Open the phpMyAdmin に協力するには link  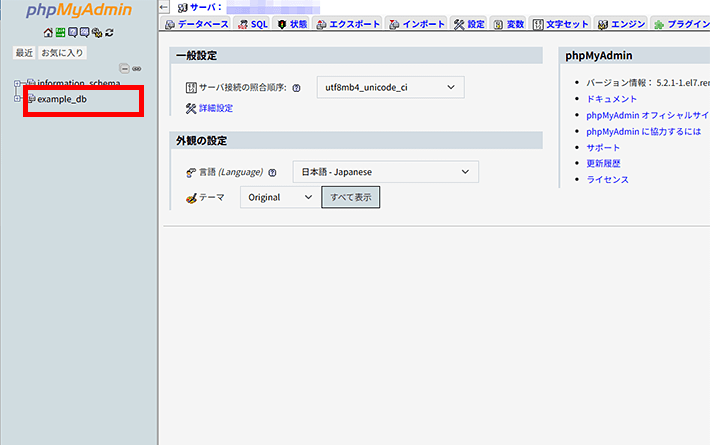(643, 132)
